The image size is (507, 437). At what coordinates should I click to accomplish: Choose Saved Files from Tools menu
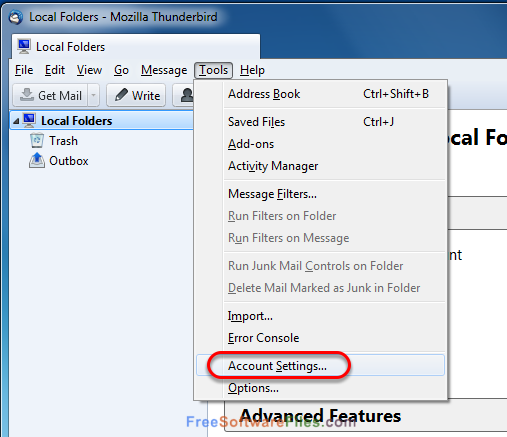pyautogui.click(x=321, y=122)
